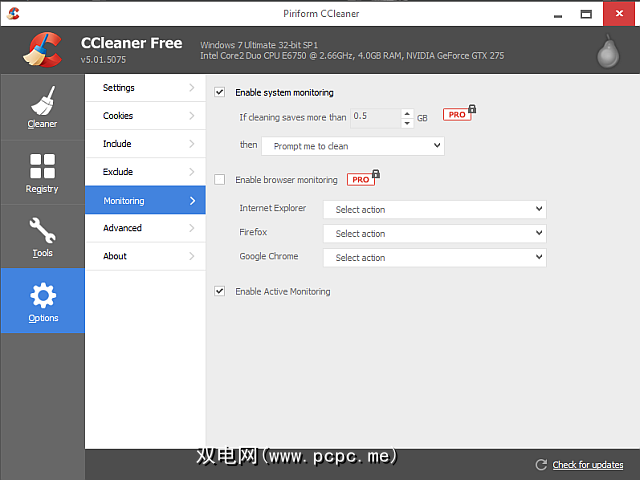The width and height of the screenshot is (640, 480).
Task: Open Google Chrome Select action dropdown
Action: [x=435, y=257]
